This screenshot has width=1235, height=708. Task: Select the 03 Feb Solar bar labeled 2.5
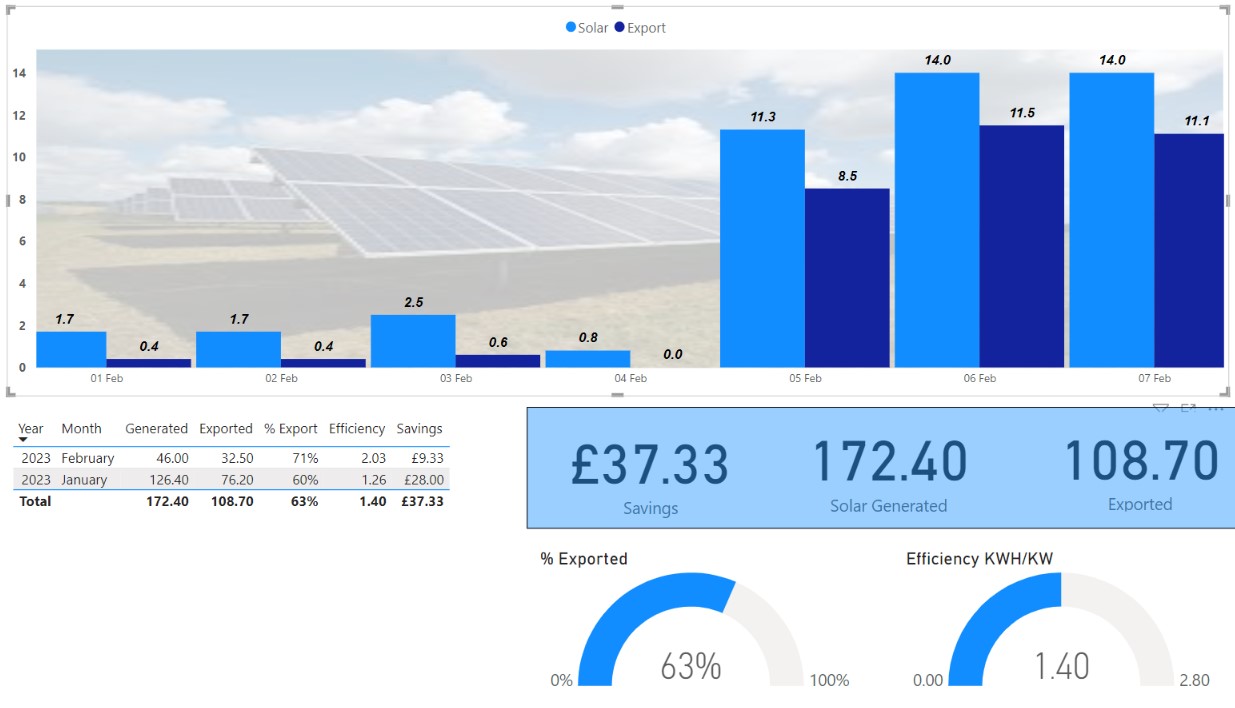click(413, 341)
